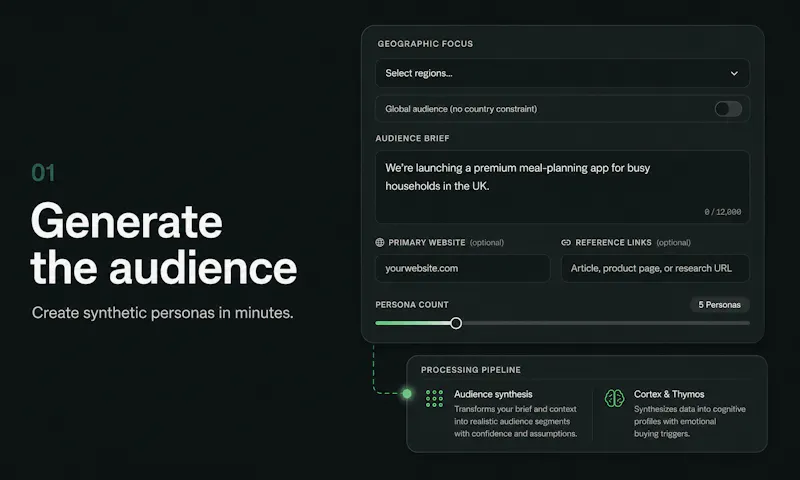Click the Cortex & Thymos title
The height and width of the screenshot is (480, 800).
pyautogui.click(x=669, y=394)
